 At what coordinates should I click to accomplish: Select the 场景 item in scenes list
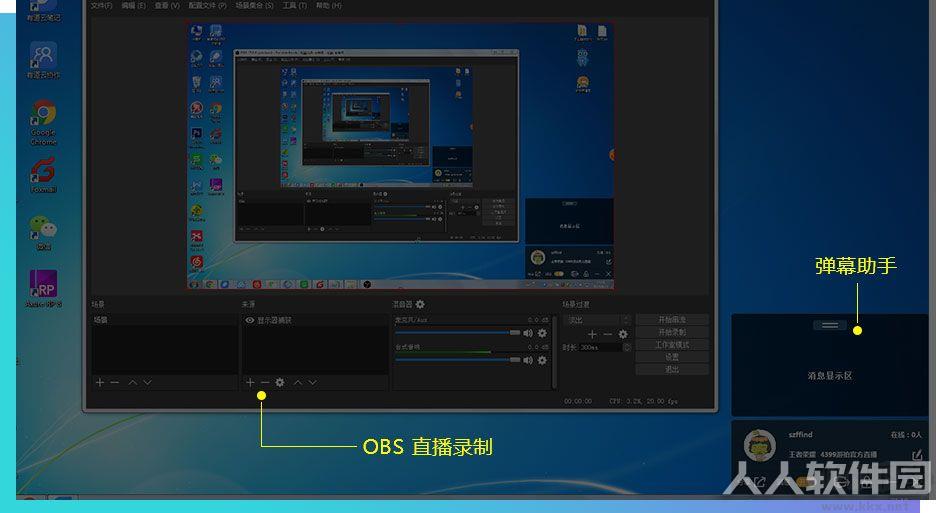point(164,320)
